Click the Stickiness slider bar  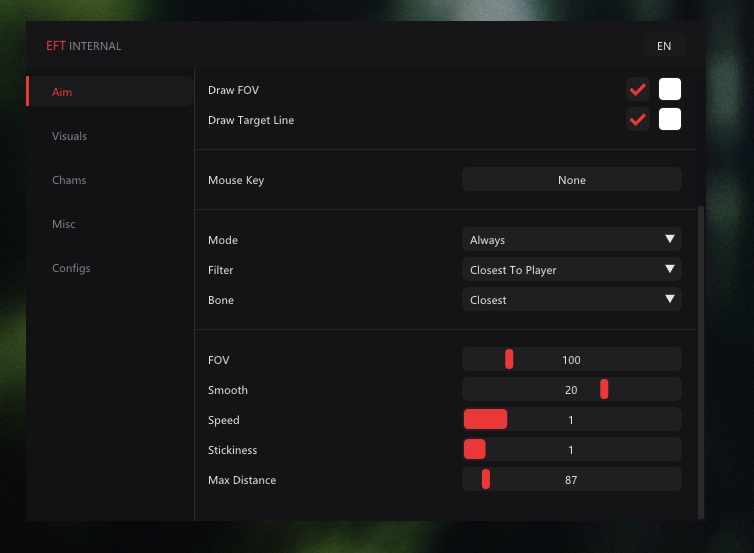(x=572, y=449)
